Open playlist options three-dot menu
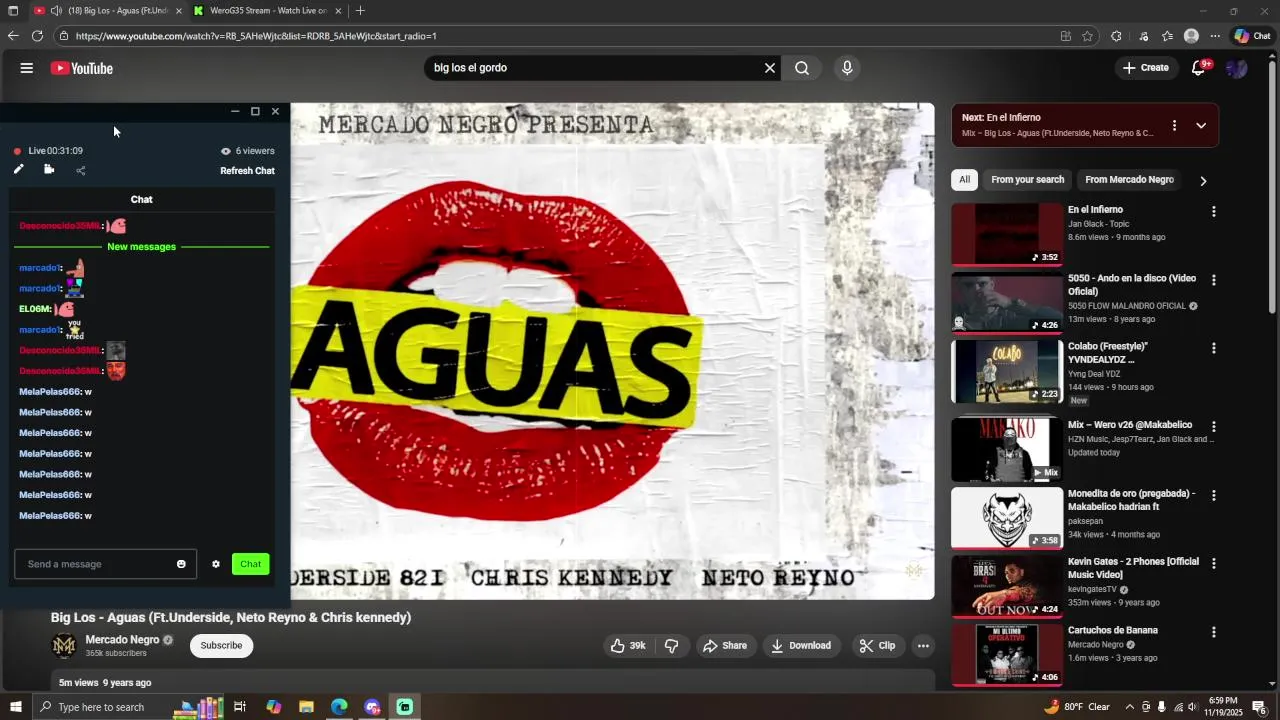 [x=1174, y=126]
